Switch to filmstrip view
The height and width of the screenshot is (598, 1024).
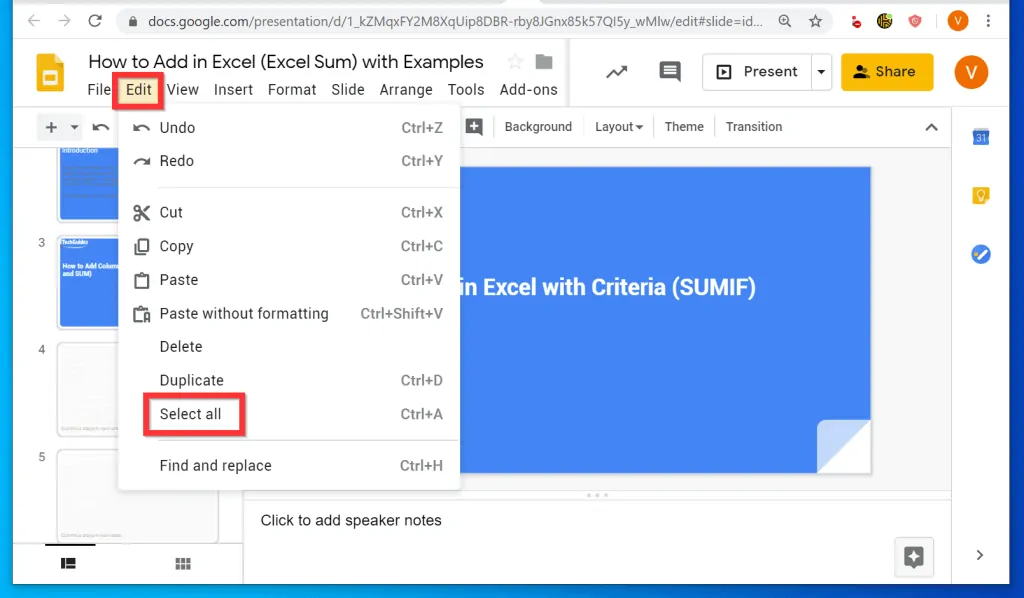point(68,564)
